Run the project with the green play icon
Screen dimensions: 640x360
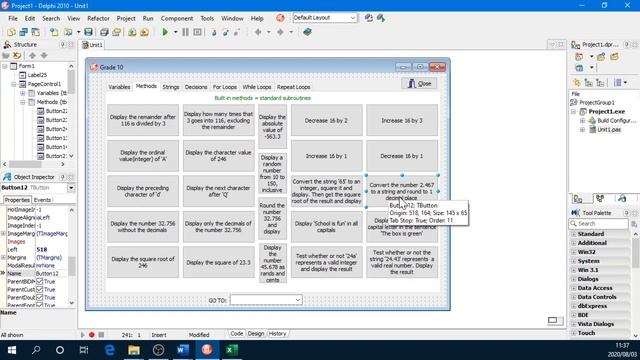(x=165, y=32)
